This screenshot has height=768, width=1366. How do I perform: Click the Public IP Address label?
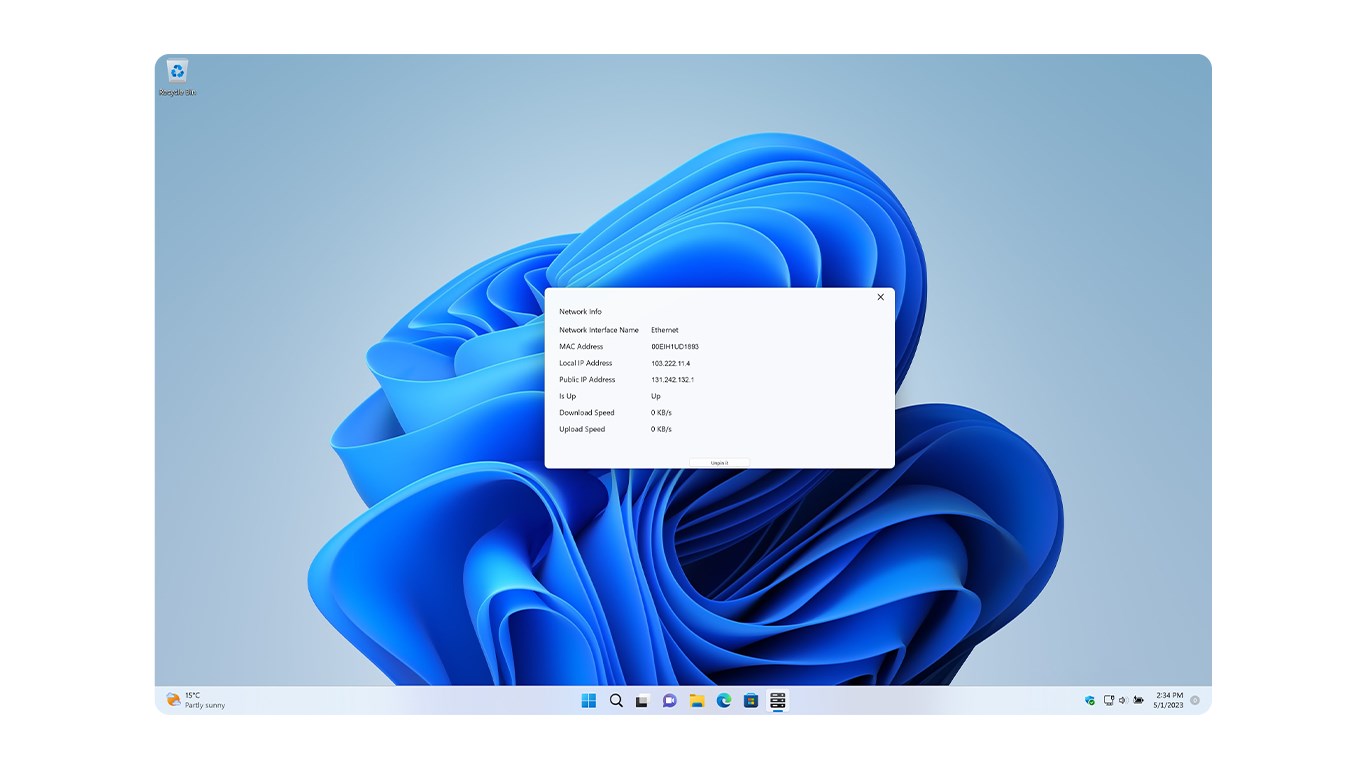pyautogui.click(x=587, y=380)
